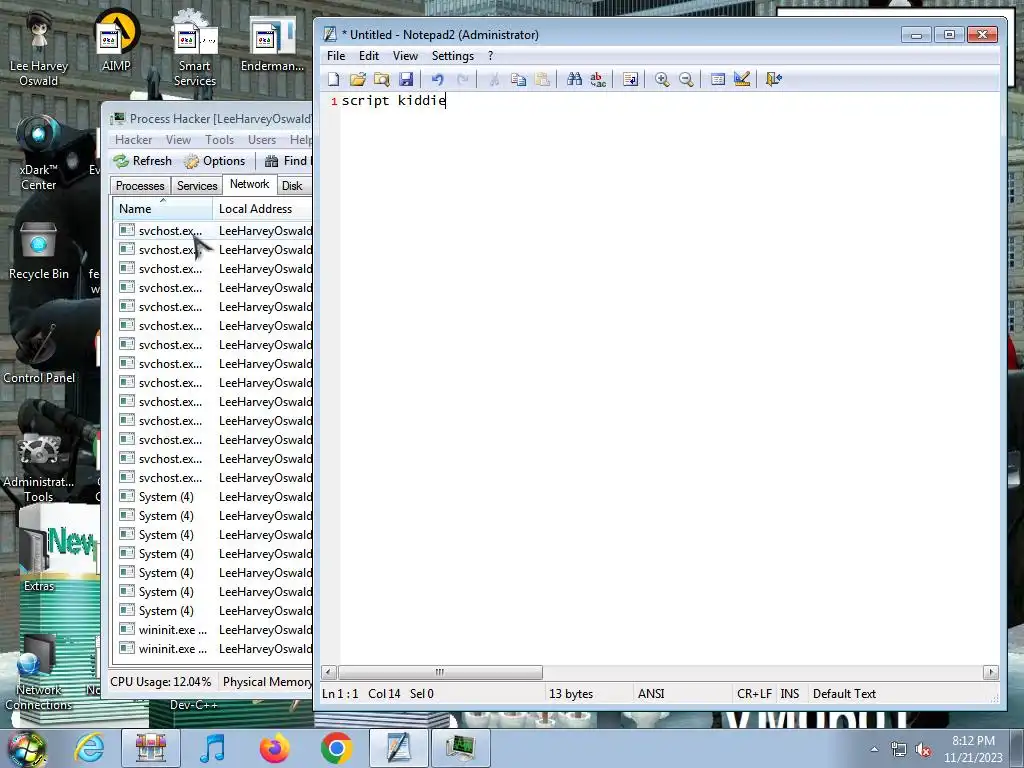
Task: Click the Cut scissors icon in Notepad2
Action: tap(494, 79)
